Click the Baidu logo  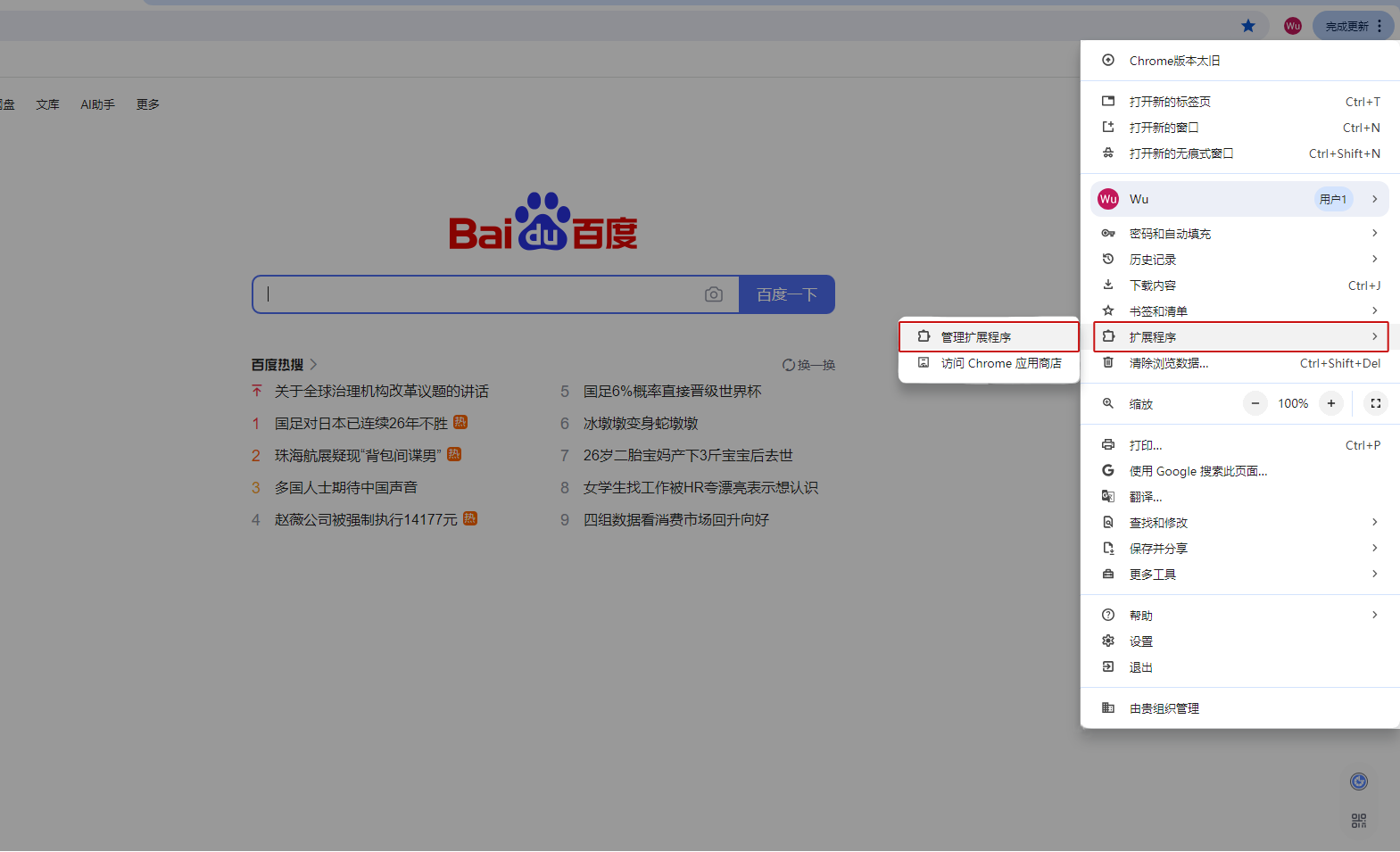point(543,221)
